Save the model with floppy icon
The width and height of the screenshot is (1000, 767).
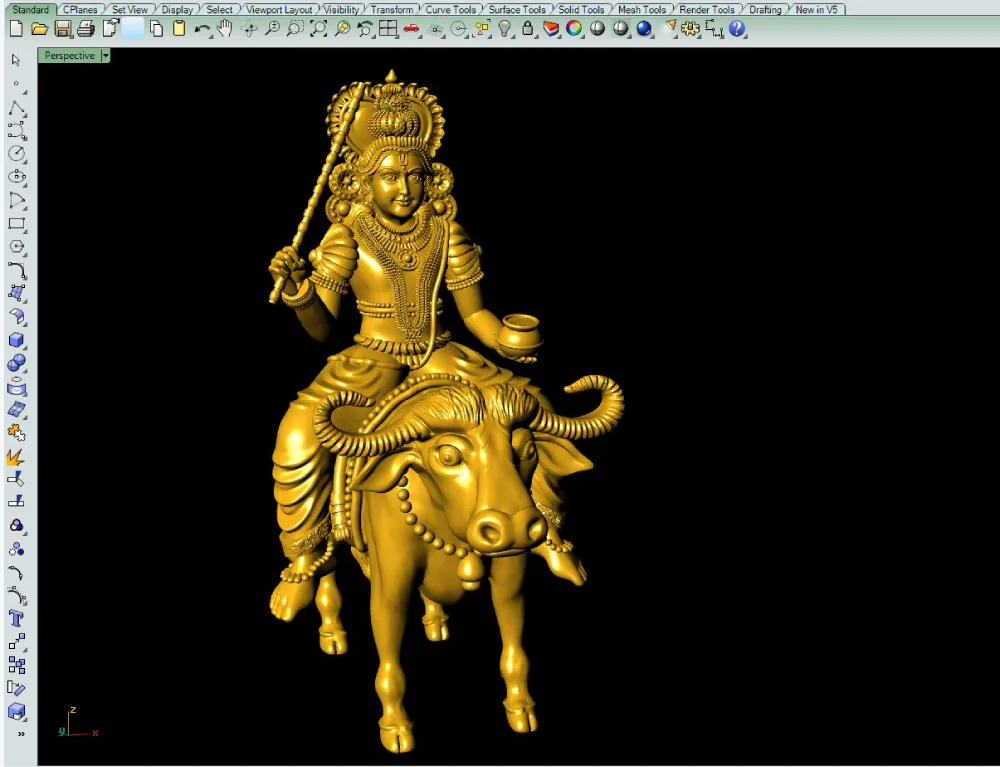pos(62,29)
